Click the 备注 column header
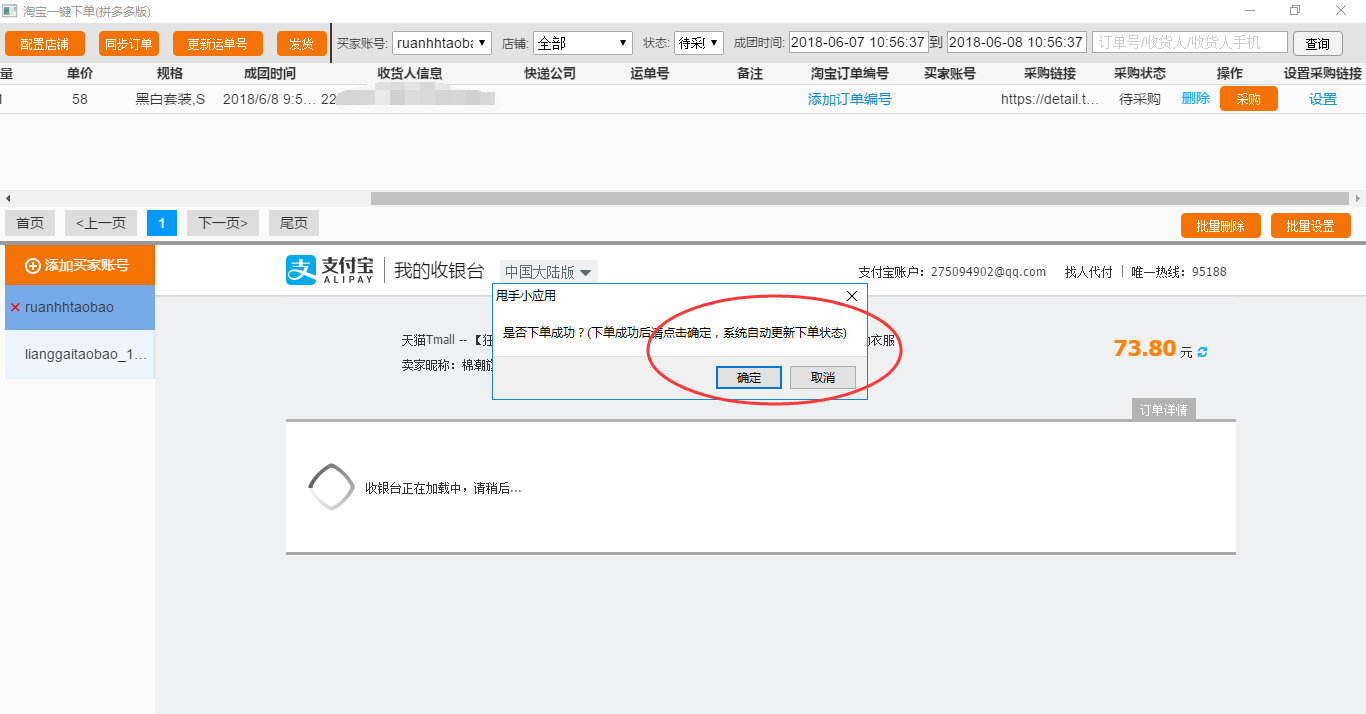Image resolution: width=1366 pixels, height=714 pixels. point(750,74)
